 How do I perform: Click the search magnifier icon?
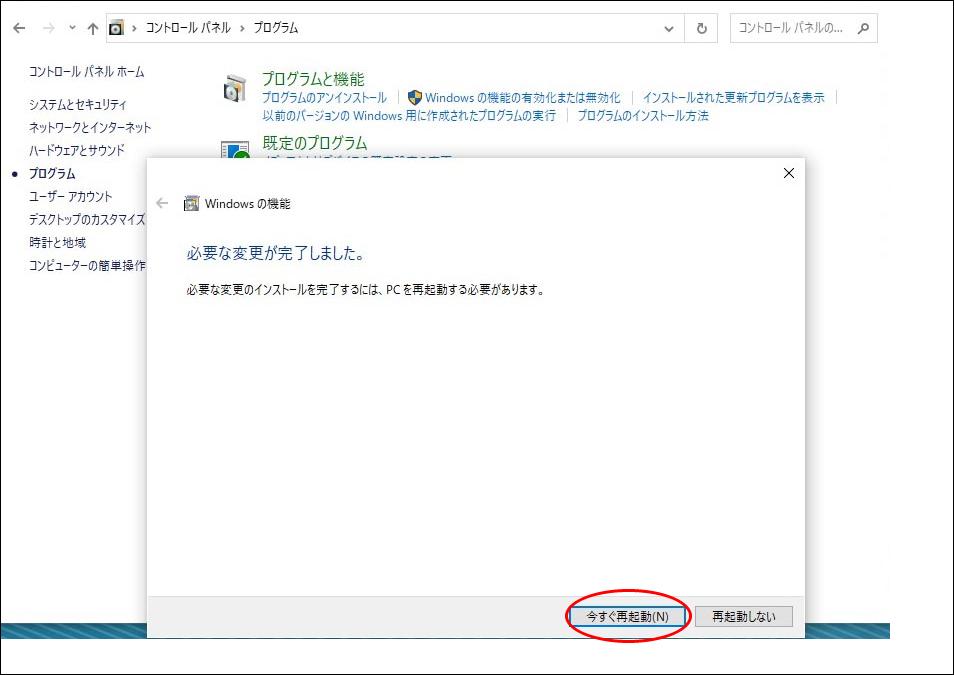863,28
